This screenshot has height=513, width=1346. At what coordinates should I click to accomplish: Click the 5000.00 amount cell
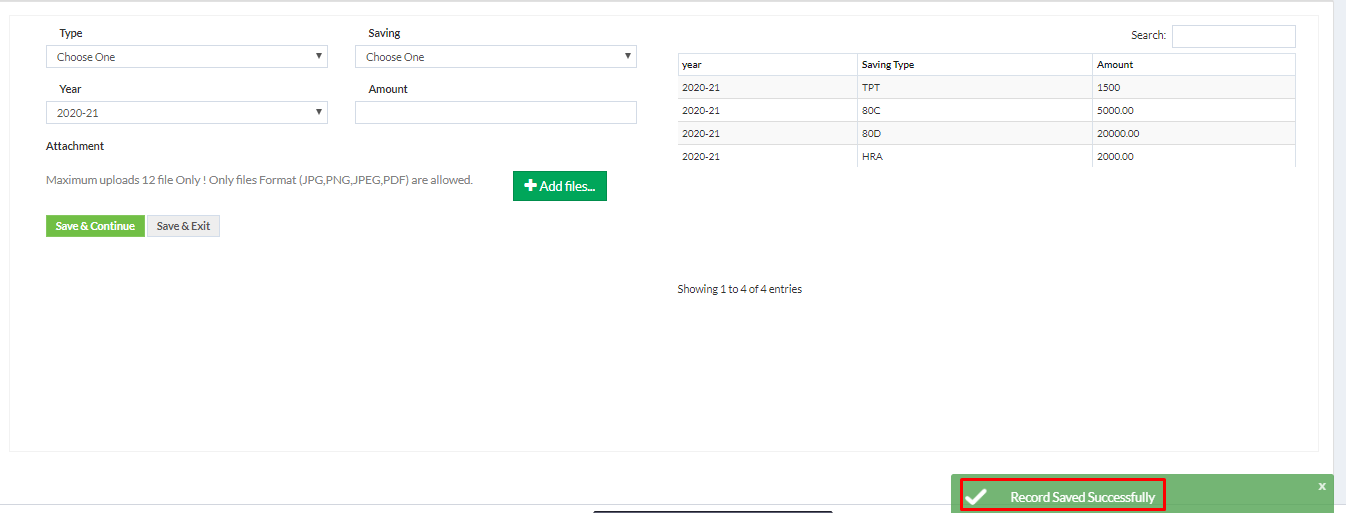click(x=1194, y=111)
